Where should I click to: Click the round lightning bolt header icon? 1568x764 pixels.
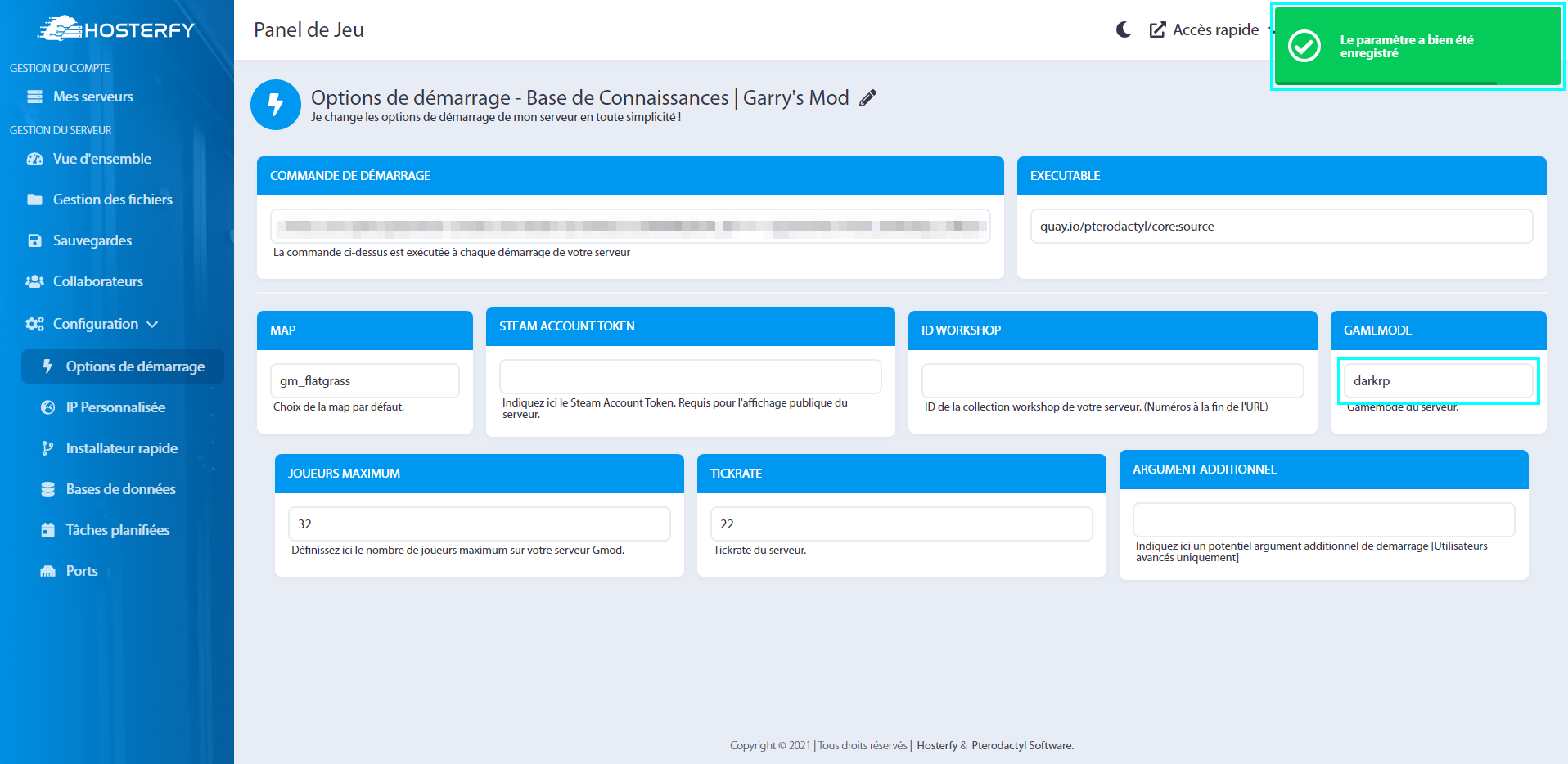click(x=276, y=105)
